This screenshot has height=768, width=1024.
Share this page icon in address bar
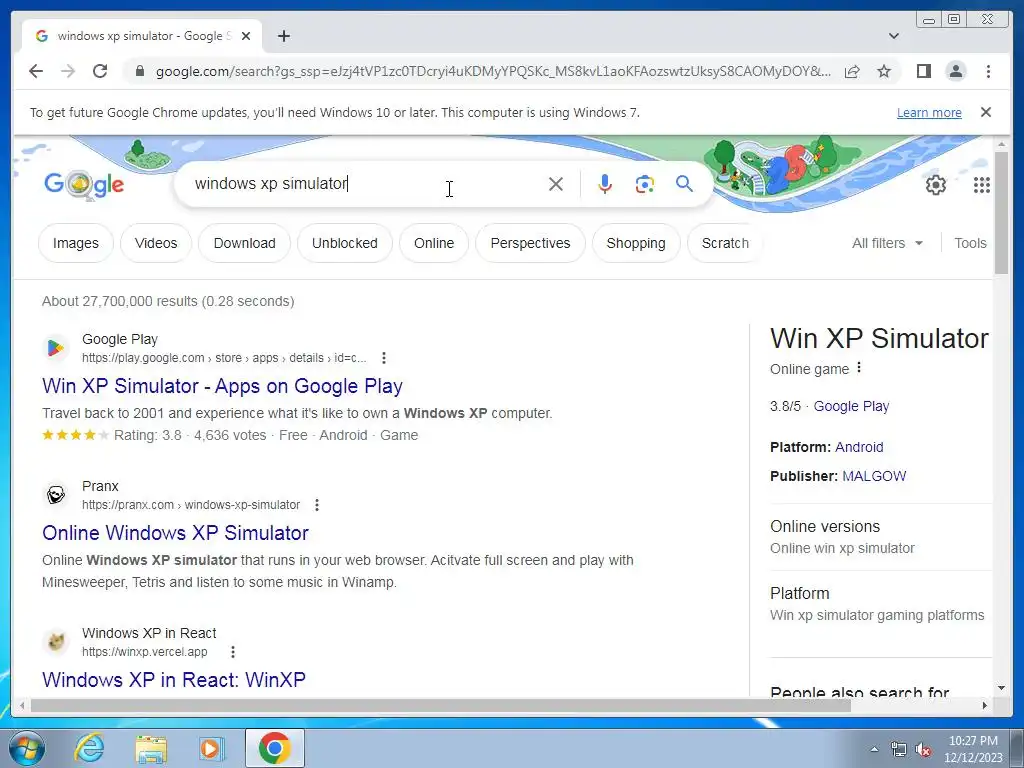click(852, 71)
